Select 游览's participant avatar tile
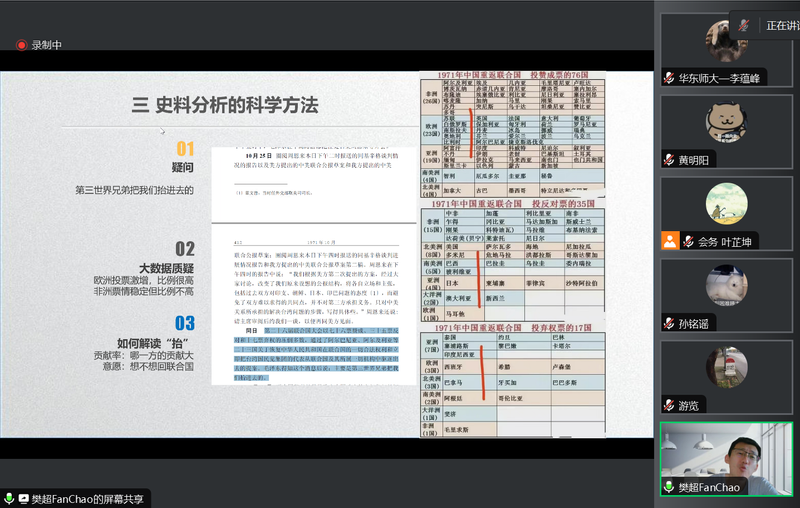Screen dimensions: 800x508 tap(727, 369)
